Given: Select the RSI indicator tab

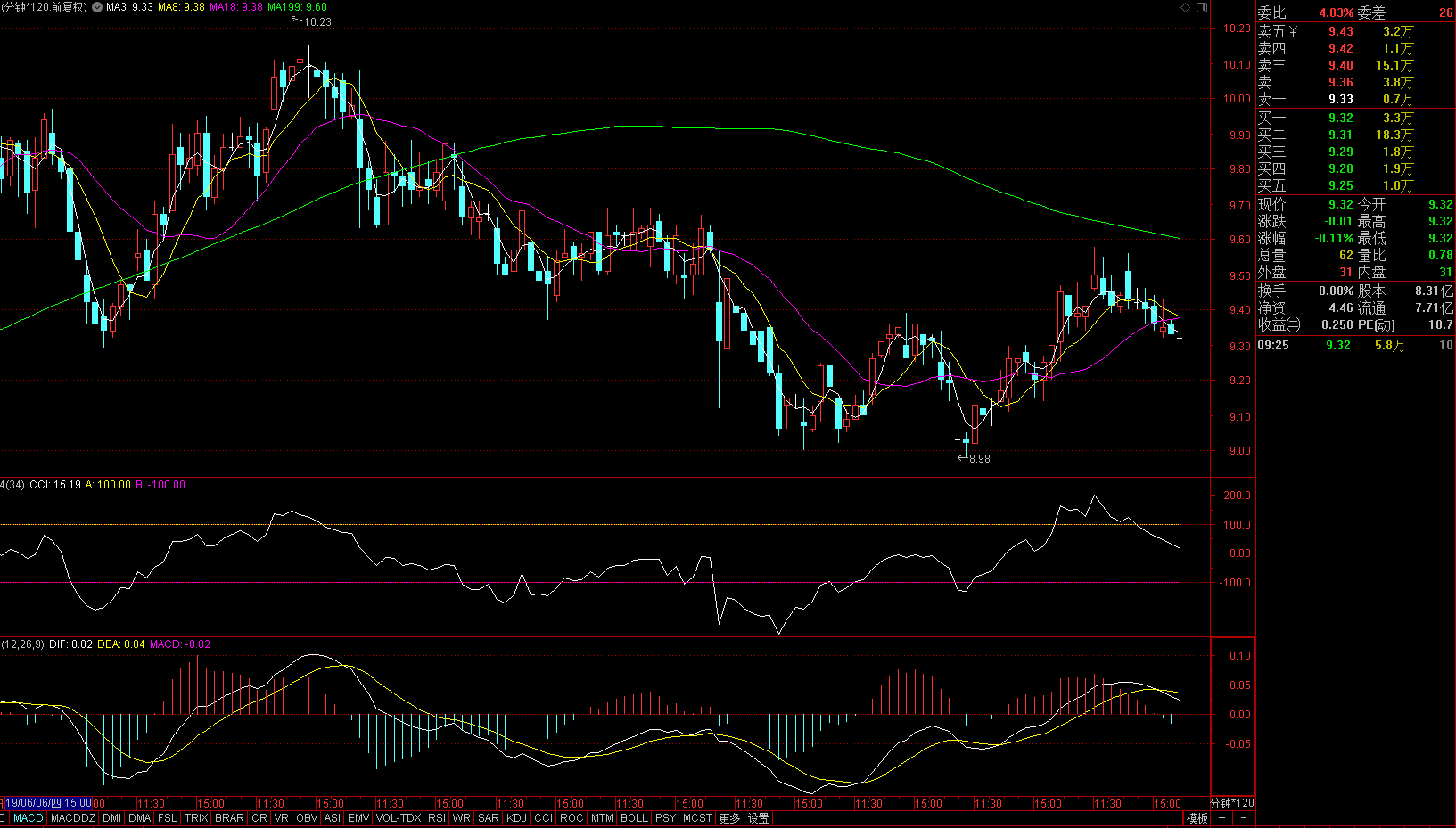Looking at the screenshot, I should 437,818.
